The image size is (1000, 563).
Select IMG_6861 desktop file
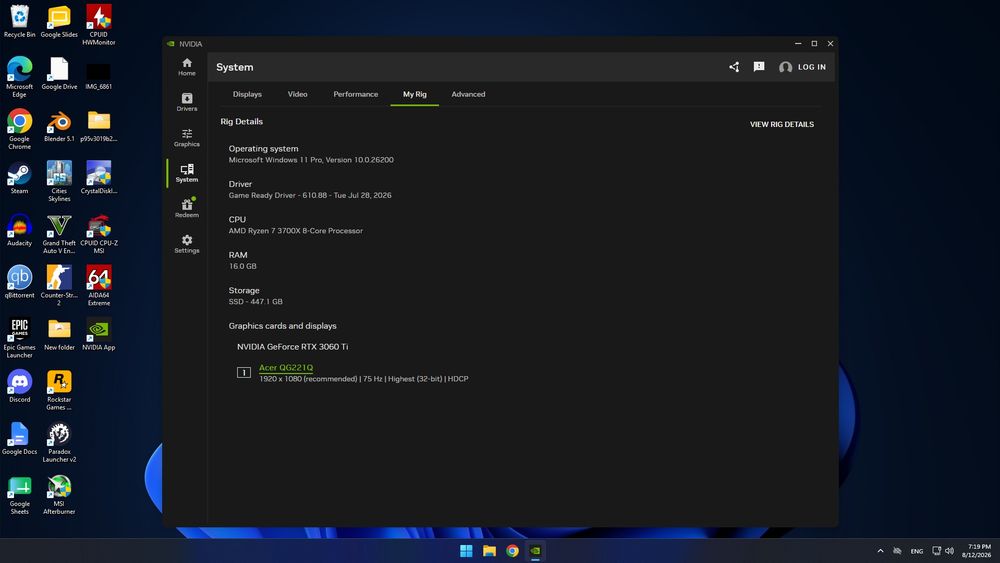(99, 73)
